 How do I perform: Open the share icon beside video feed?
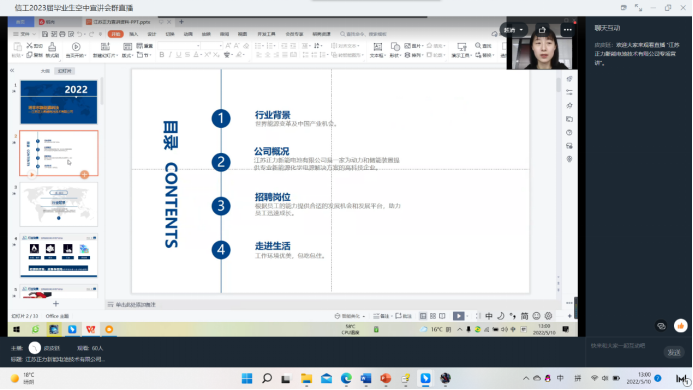coord(542,30)
